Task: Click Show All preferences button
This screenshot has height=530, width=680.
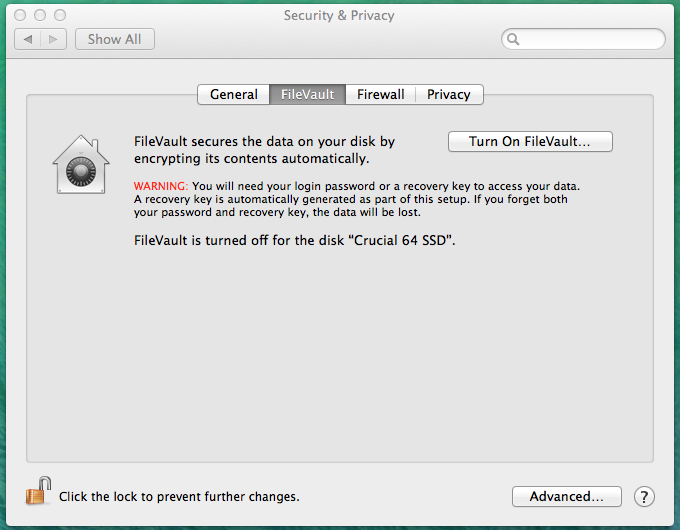Action: 114,39
